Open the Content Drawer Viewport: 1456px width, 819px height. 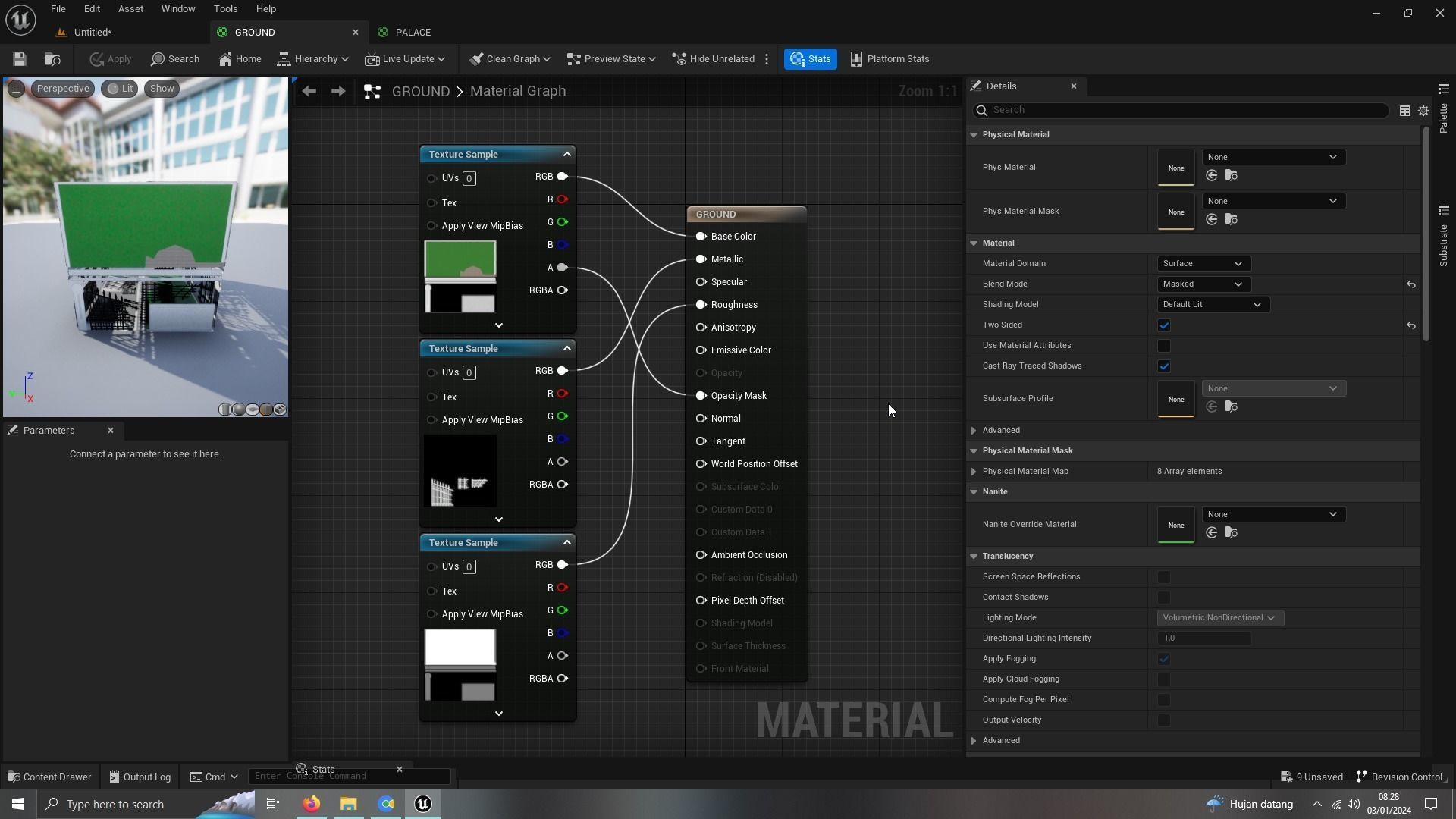[50, 777]
